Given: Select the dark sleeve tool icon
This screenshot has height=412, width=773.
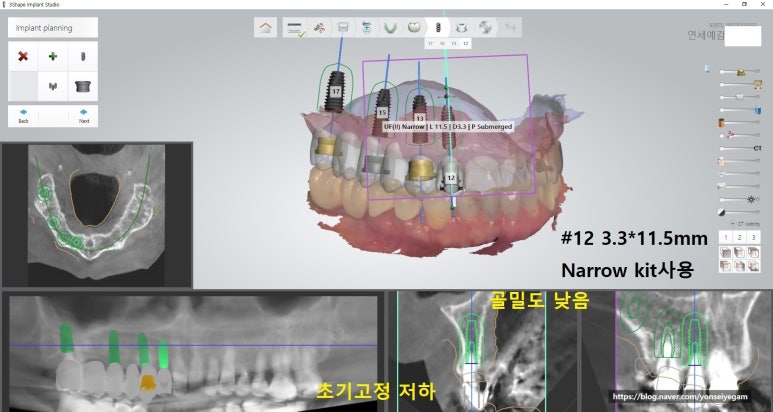Looking at the screenshot, I should coord(83,86).
